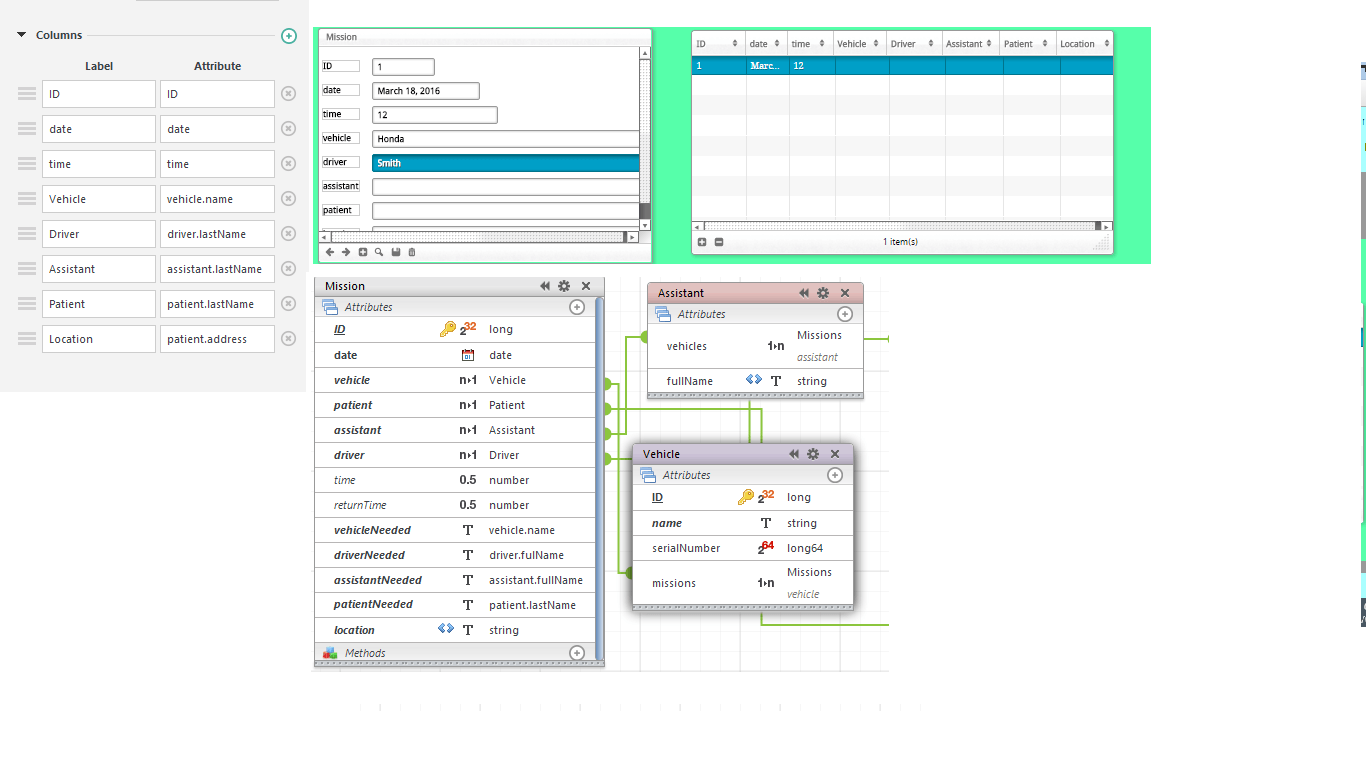Sort grid by Assistant column
Image resolution: width=1366 pixels, height=768 pixels.
tap(971, 43)
